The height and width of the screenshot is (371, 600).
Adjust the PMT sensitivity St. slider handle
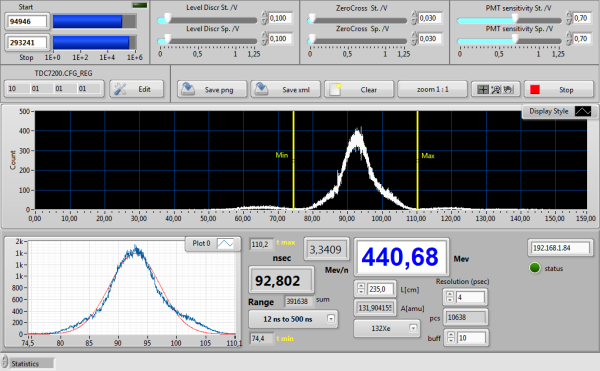pyautogui.click(x=515, y=18)
